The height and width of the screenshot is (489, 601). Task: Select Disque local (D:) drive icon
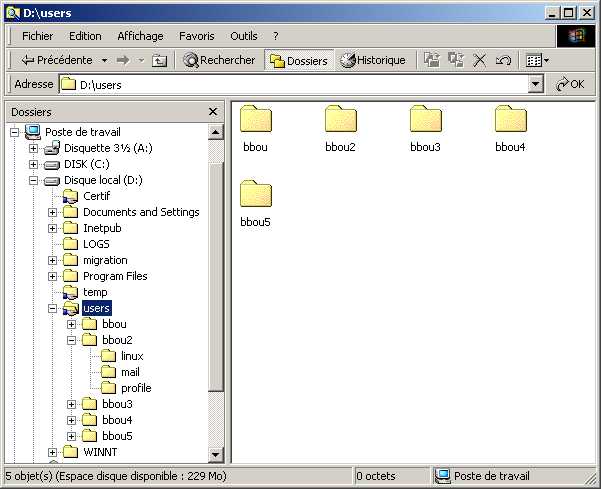click(x=52, y=181)
